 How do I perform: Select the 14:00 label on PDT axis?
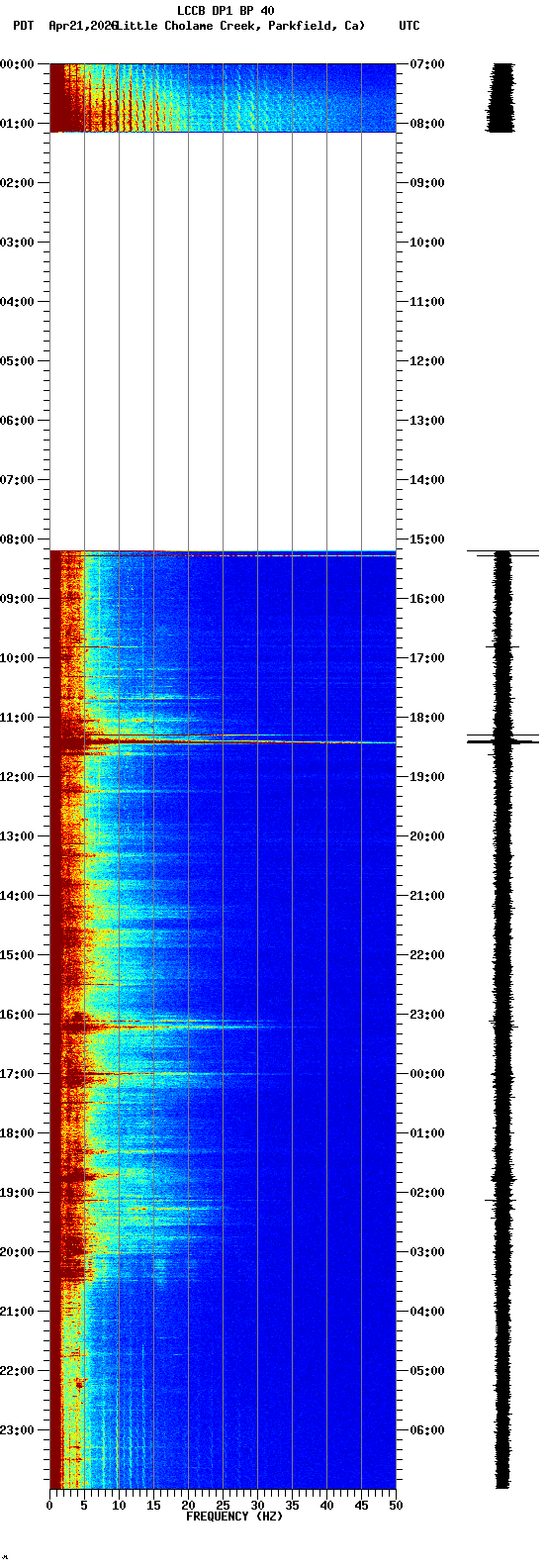(18, 896)
